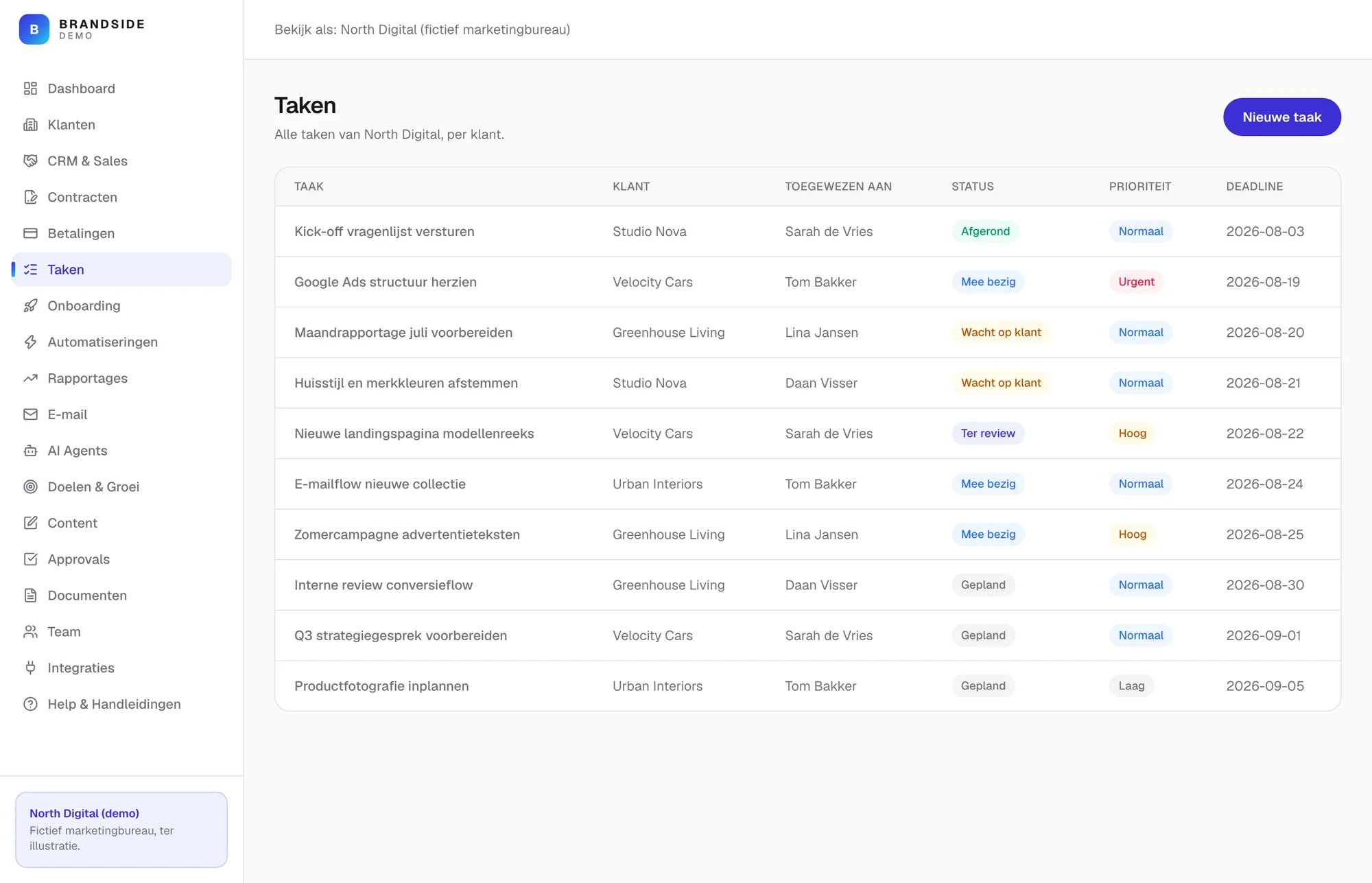Image resolution: width=1372 pixels, height=883 pixels.
Task: Click the Rapportages trend arrow icon
Action: point(30,378)
